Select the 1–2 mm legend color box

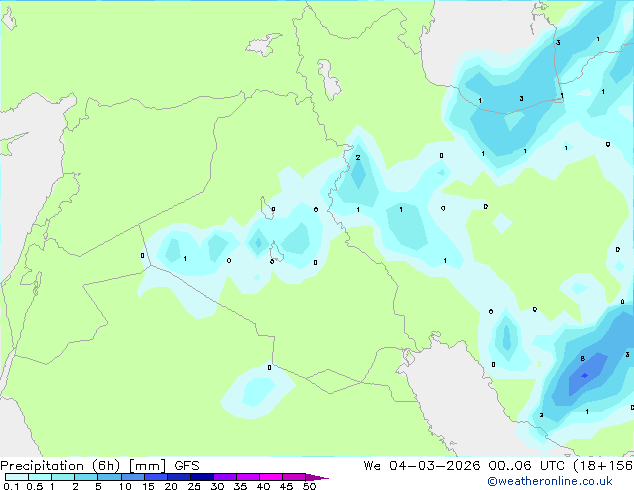[x=63, y=477]
